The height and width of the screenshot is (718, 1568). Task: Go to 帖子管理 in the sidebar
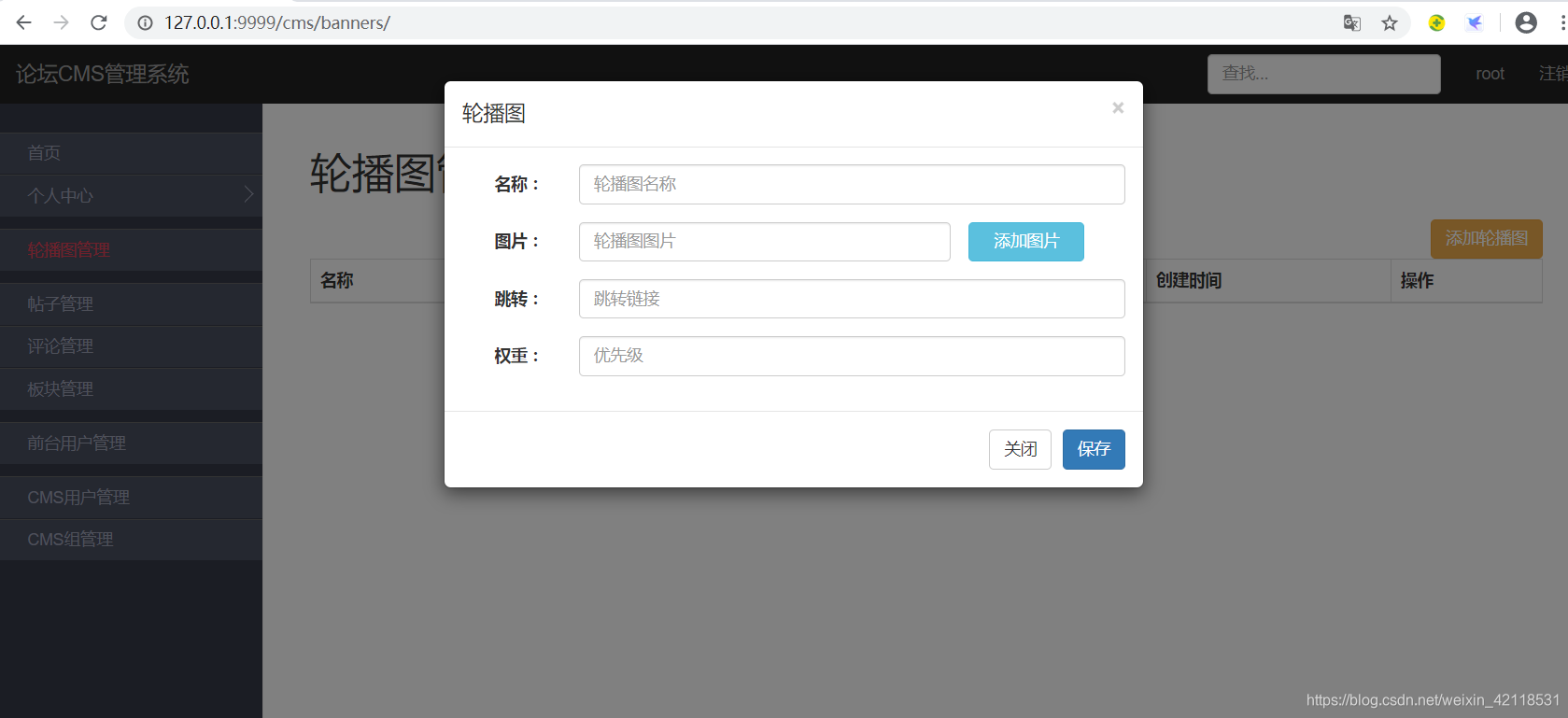131,304
